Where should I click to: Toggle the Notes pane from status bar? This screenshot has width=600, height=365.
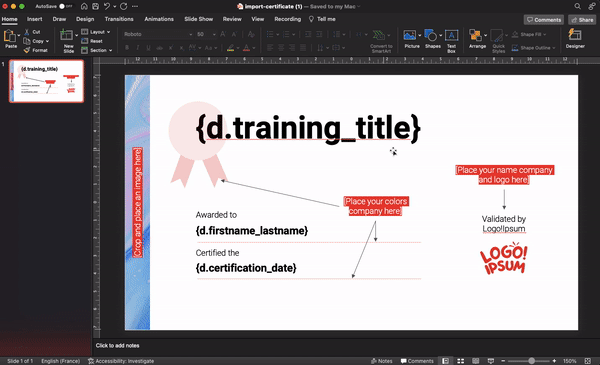(x=382, y=361)
